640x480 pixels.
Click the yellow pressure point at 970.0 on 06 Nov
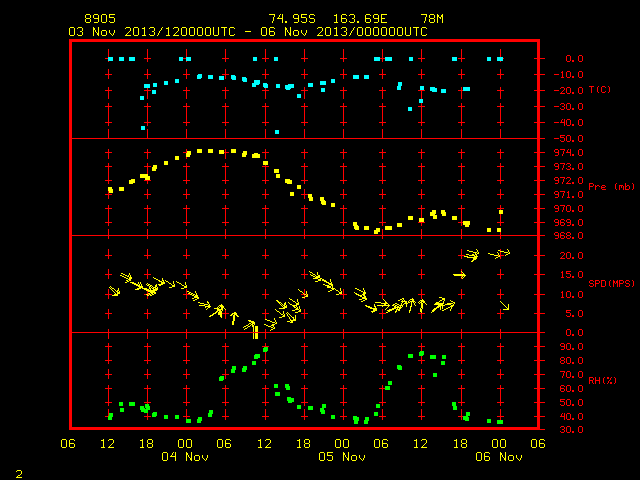tap(501, 212)
